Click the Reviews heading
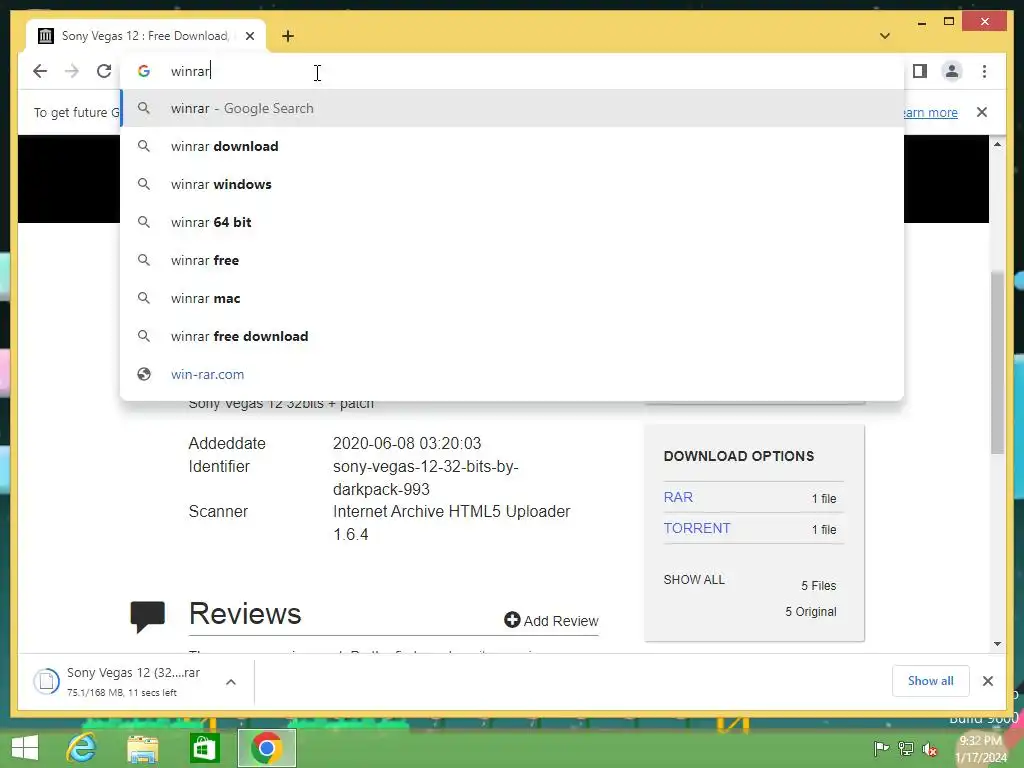The height and width of the screenshot is (768, 1024). pos(245,613)
